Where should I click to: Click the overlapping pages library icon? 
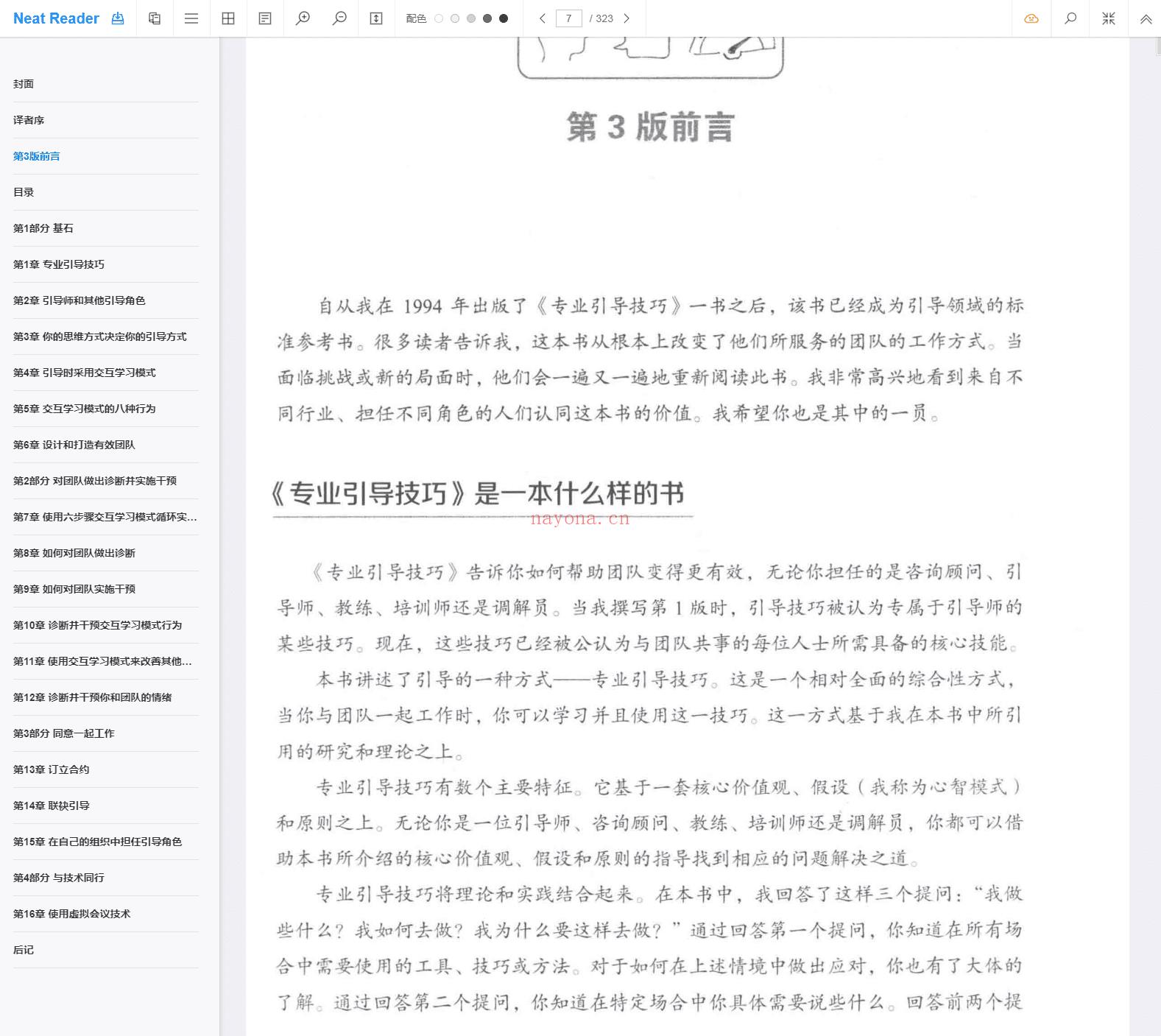(155, 18)
